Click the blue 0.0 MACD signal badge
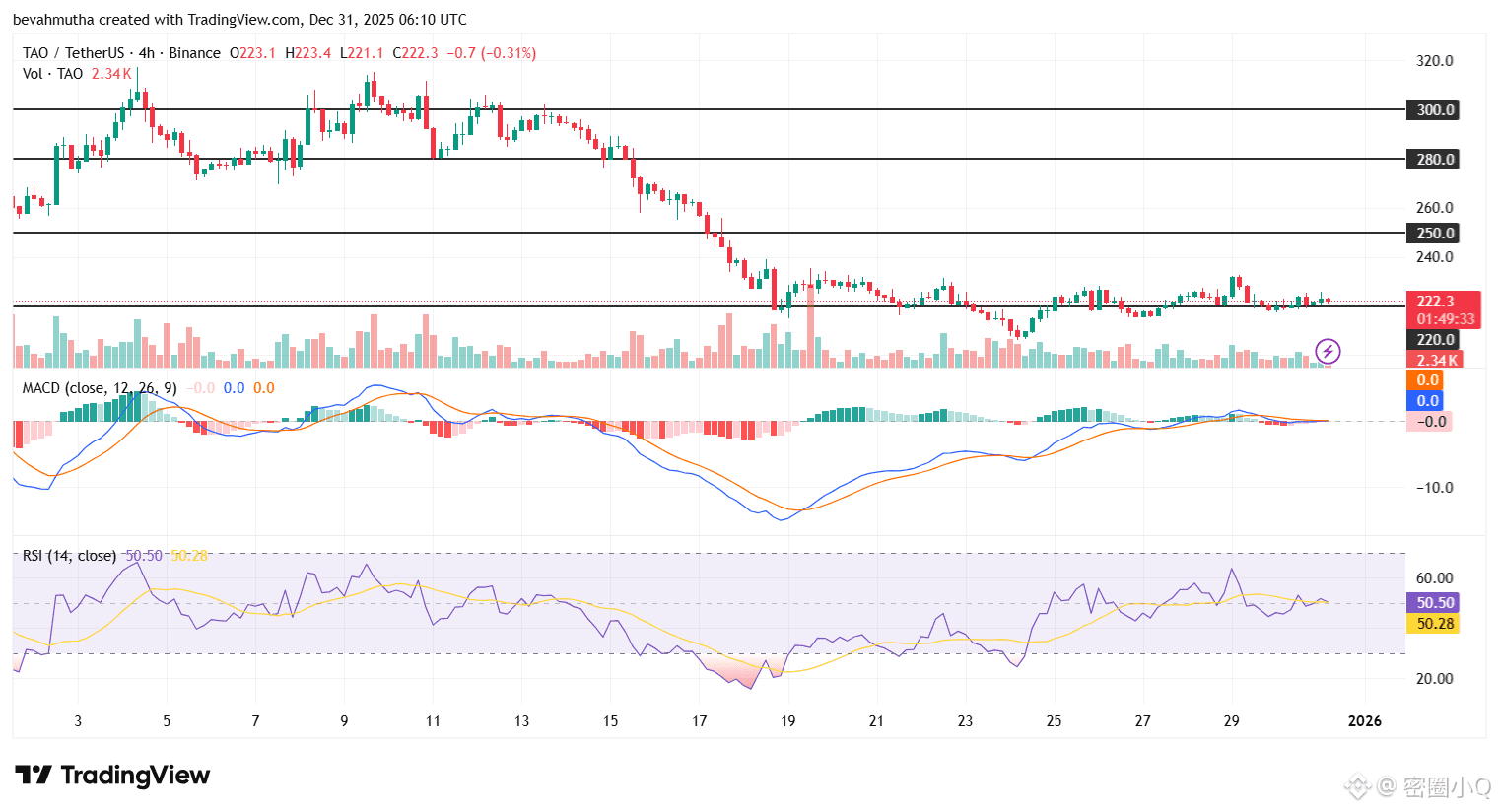 pyautogui.click(x=1430, y=400)
